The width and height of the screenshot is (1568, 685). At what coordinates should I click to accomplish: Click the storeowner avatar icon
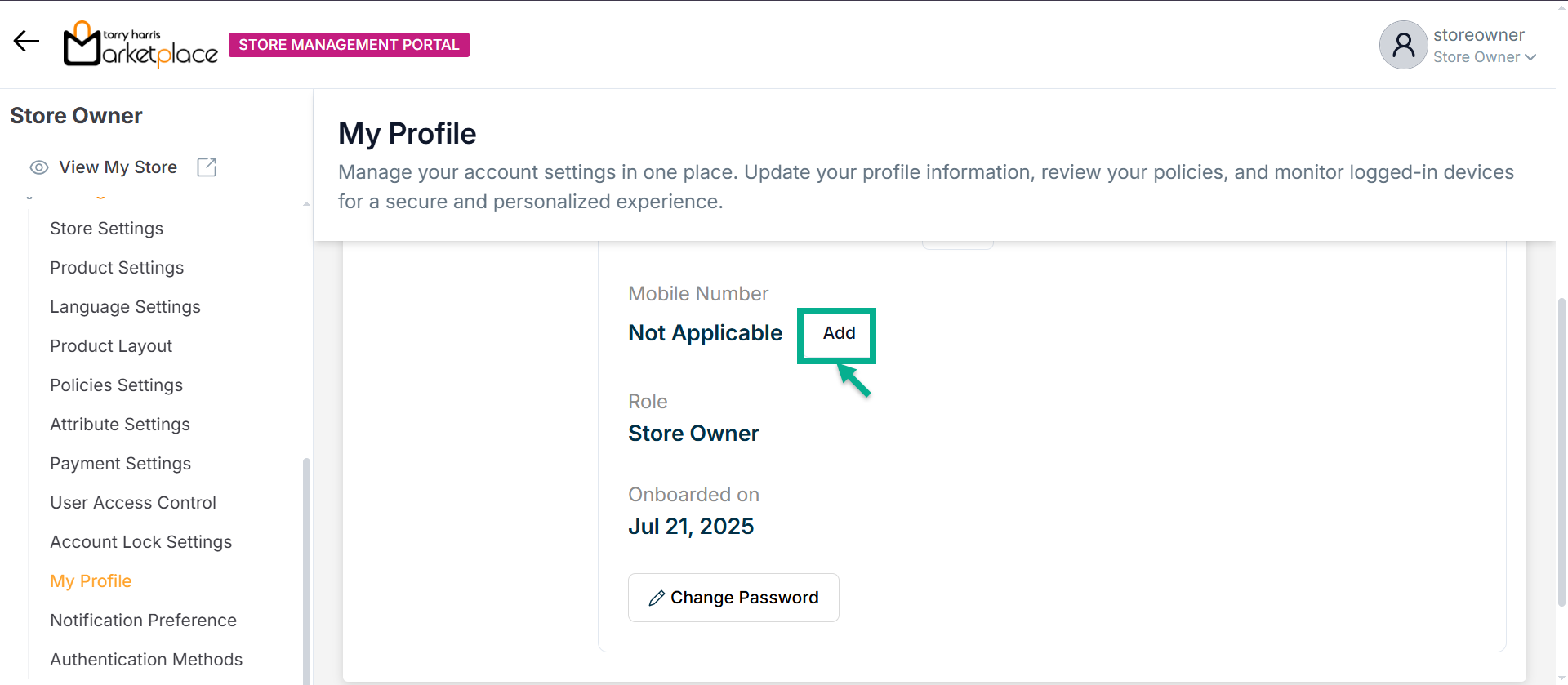pyautogui.click(x=1403, y=45)
